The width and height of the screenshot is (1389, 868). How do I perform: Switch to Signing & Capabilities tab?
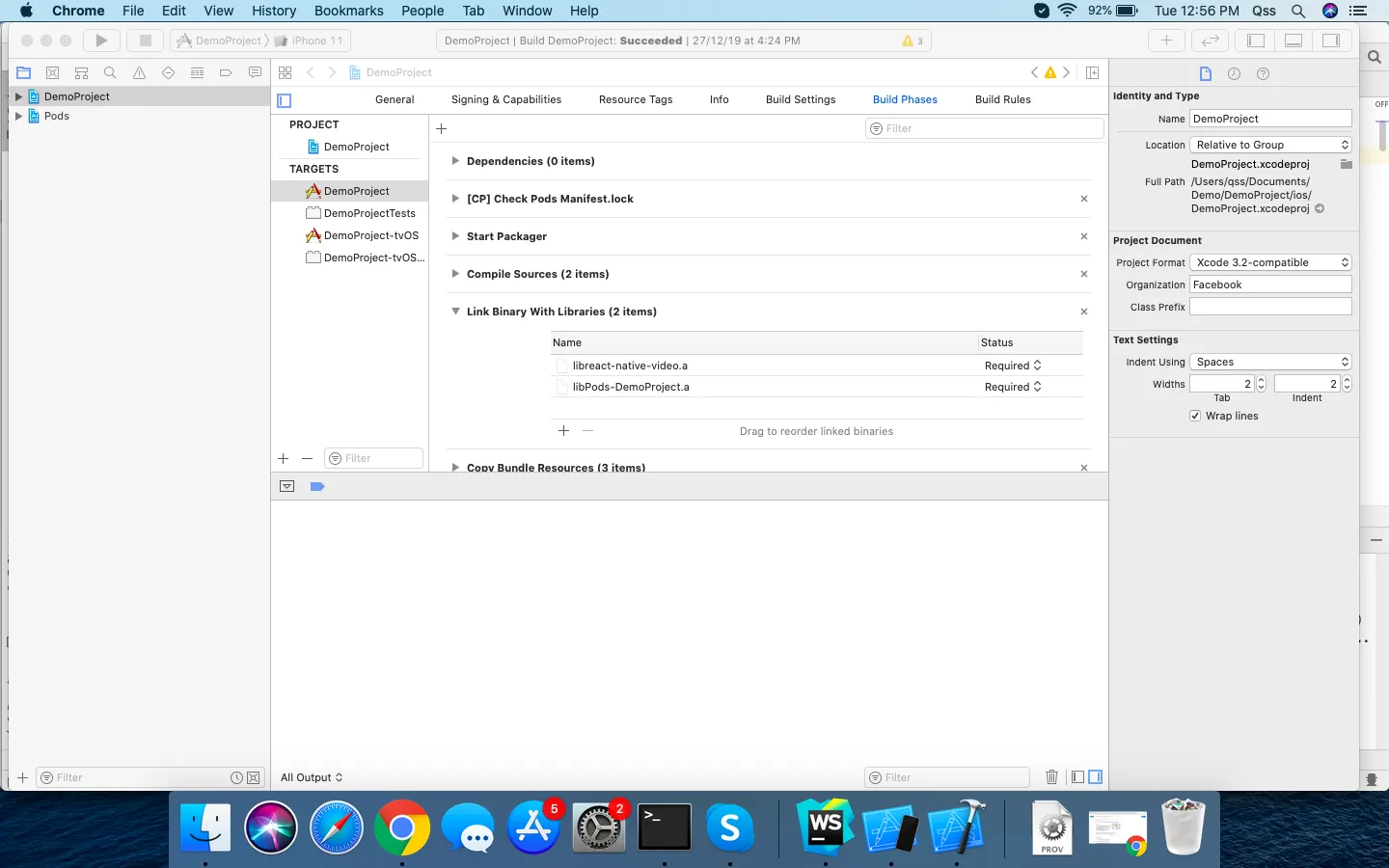(506, 99)
